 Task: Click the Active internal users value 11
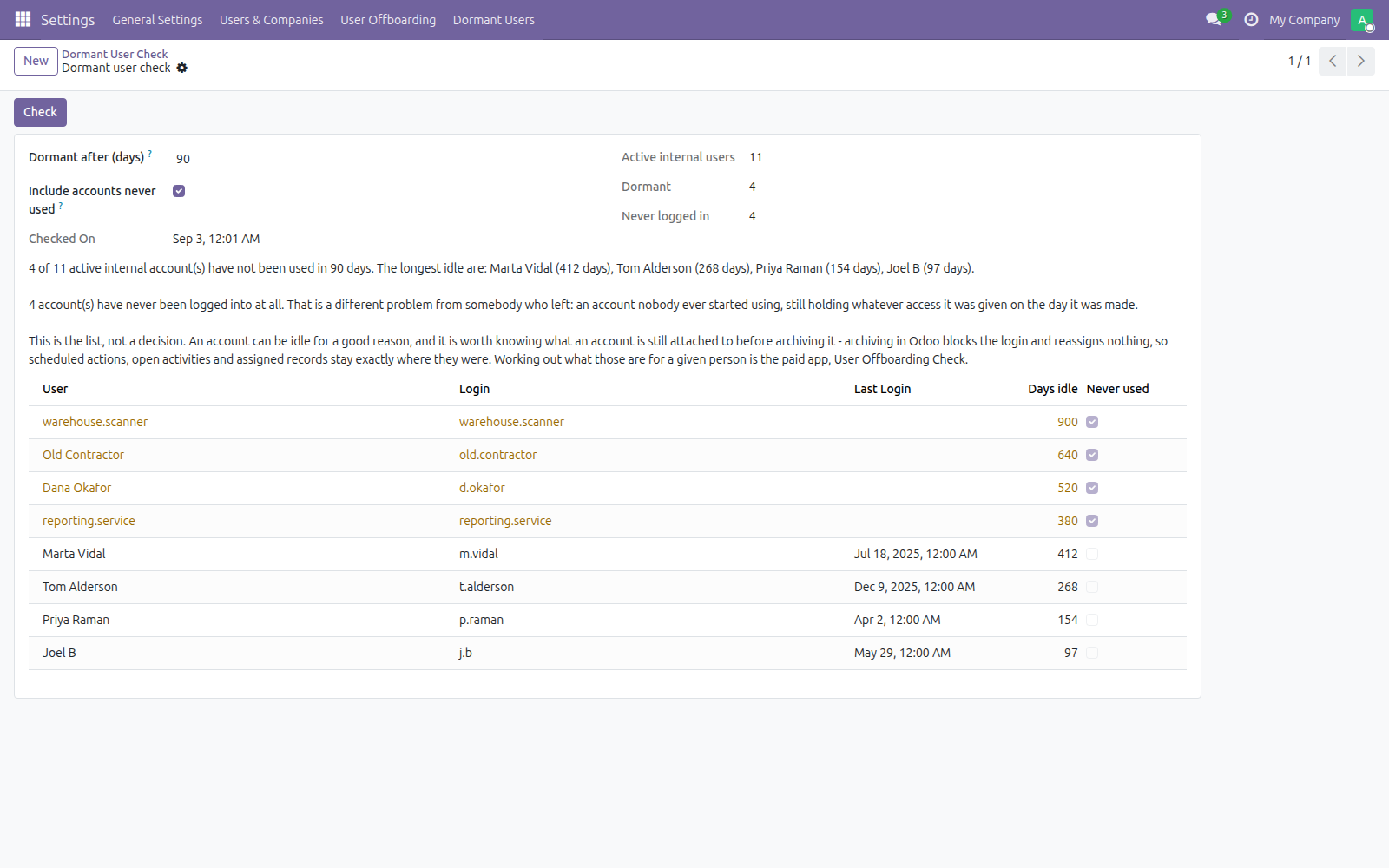756,157
